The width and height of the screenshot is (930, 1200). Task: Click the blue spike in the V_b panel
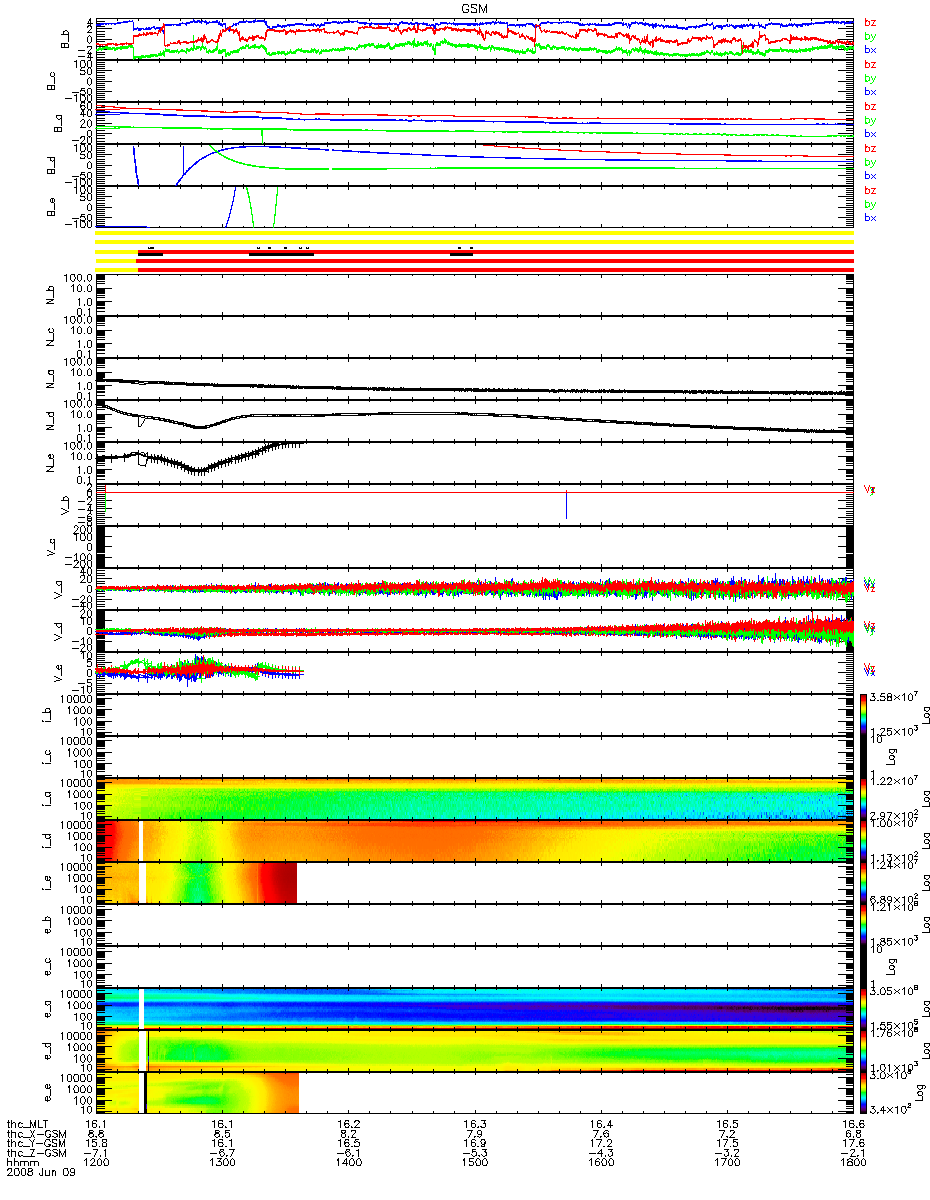point(567,505)
